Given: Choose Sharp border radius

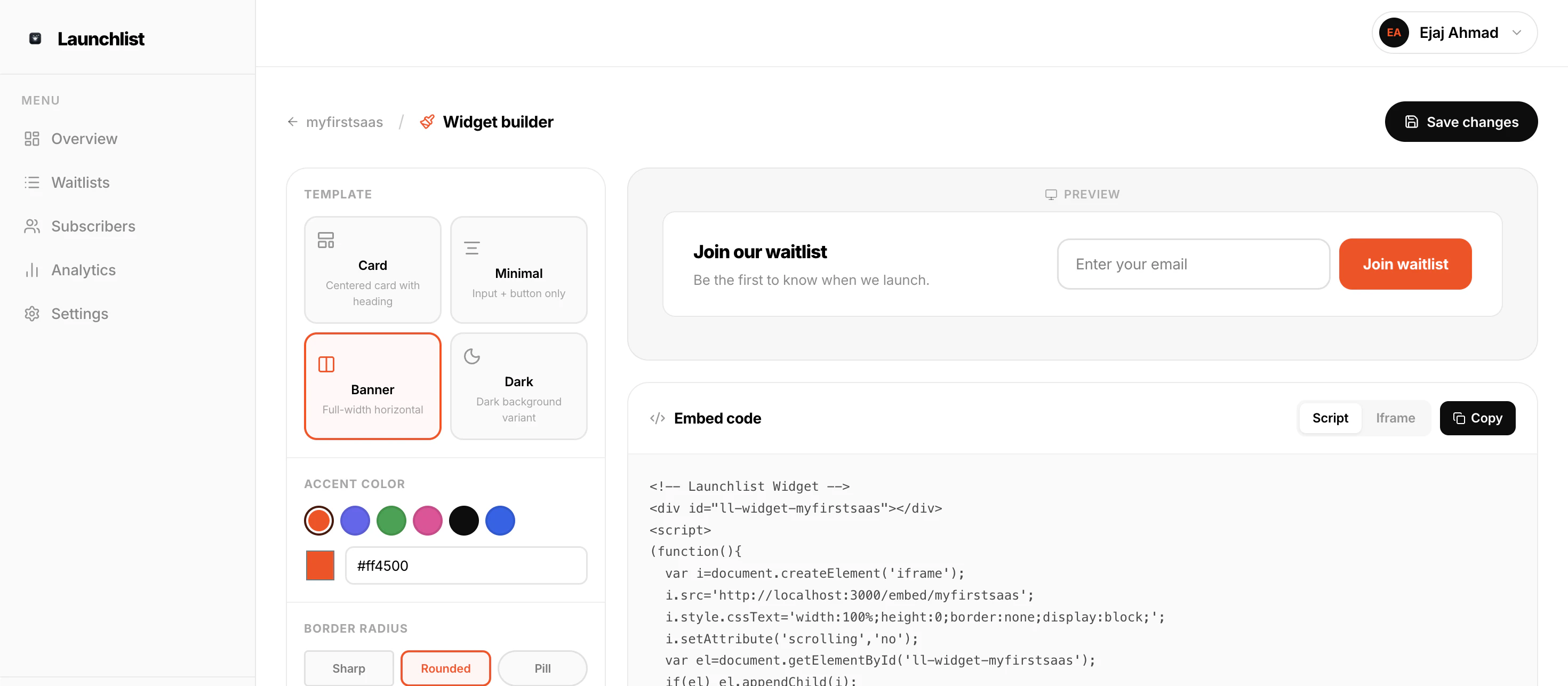Looking at the screenshot, I should pos(349,668).
